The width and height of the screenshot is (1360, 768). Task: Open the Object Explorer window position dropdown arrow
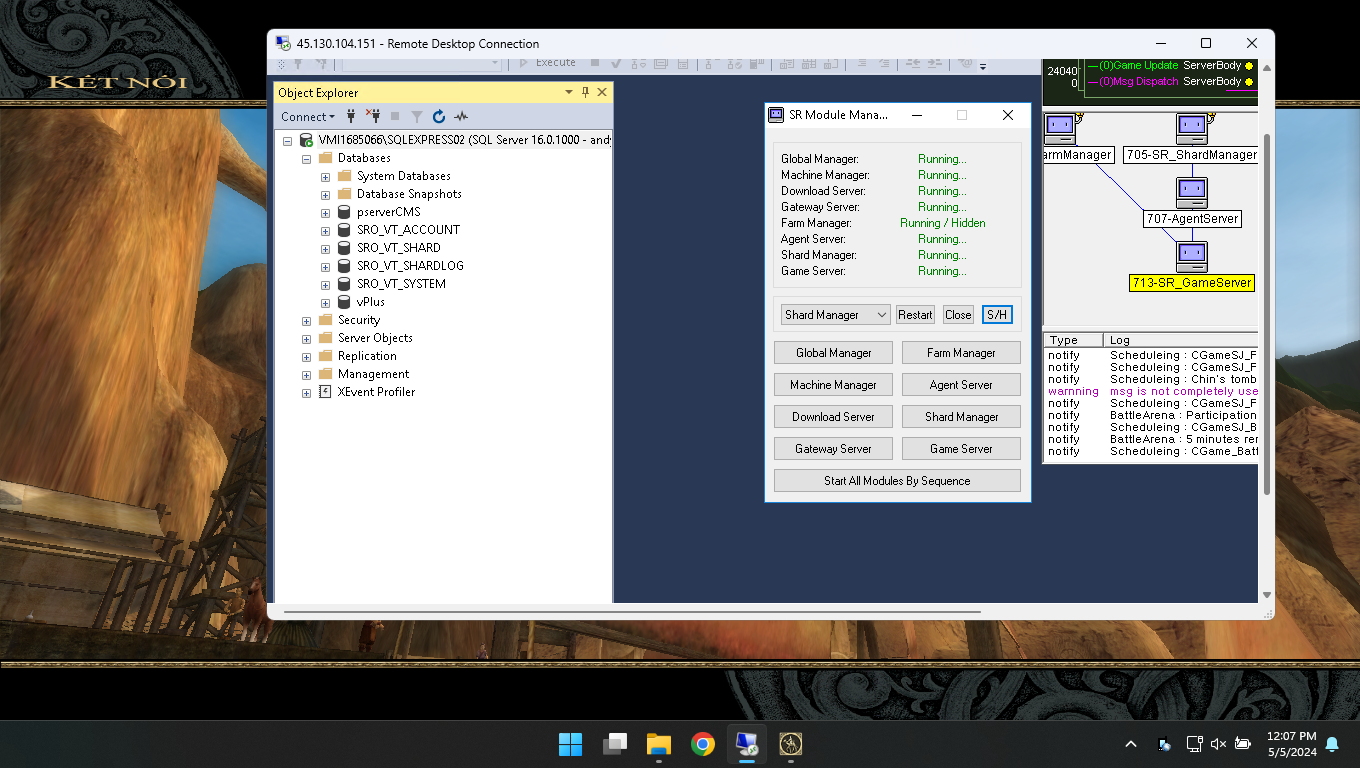(x=569, y=92)
